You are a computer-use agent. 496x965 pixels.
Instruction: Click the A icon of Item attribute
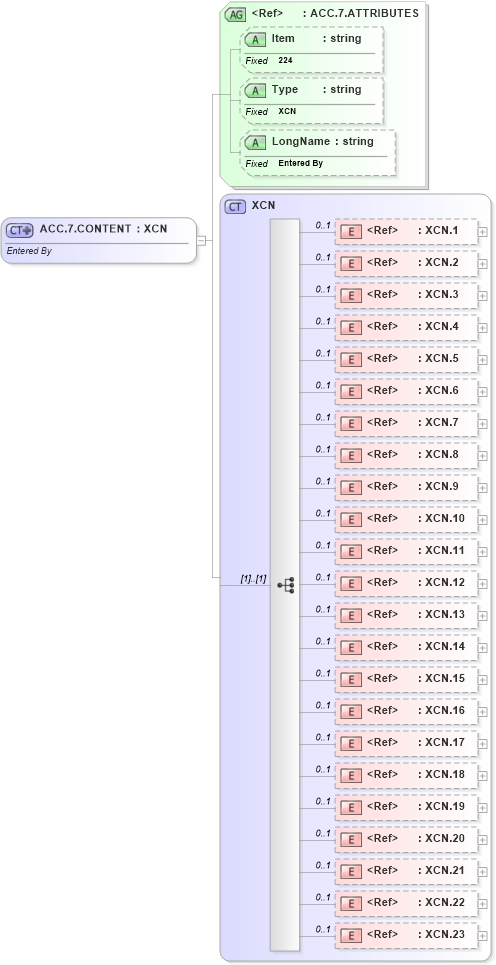tap(255, 40)
